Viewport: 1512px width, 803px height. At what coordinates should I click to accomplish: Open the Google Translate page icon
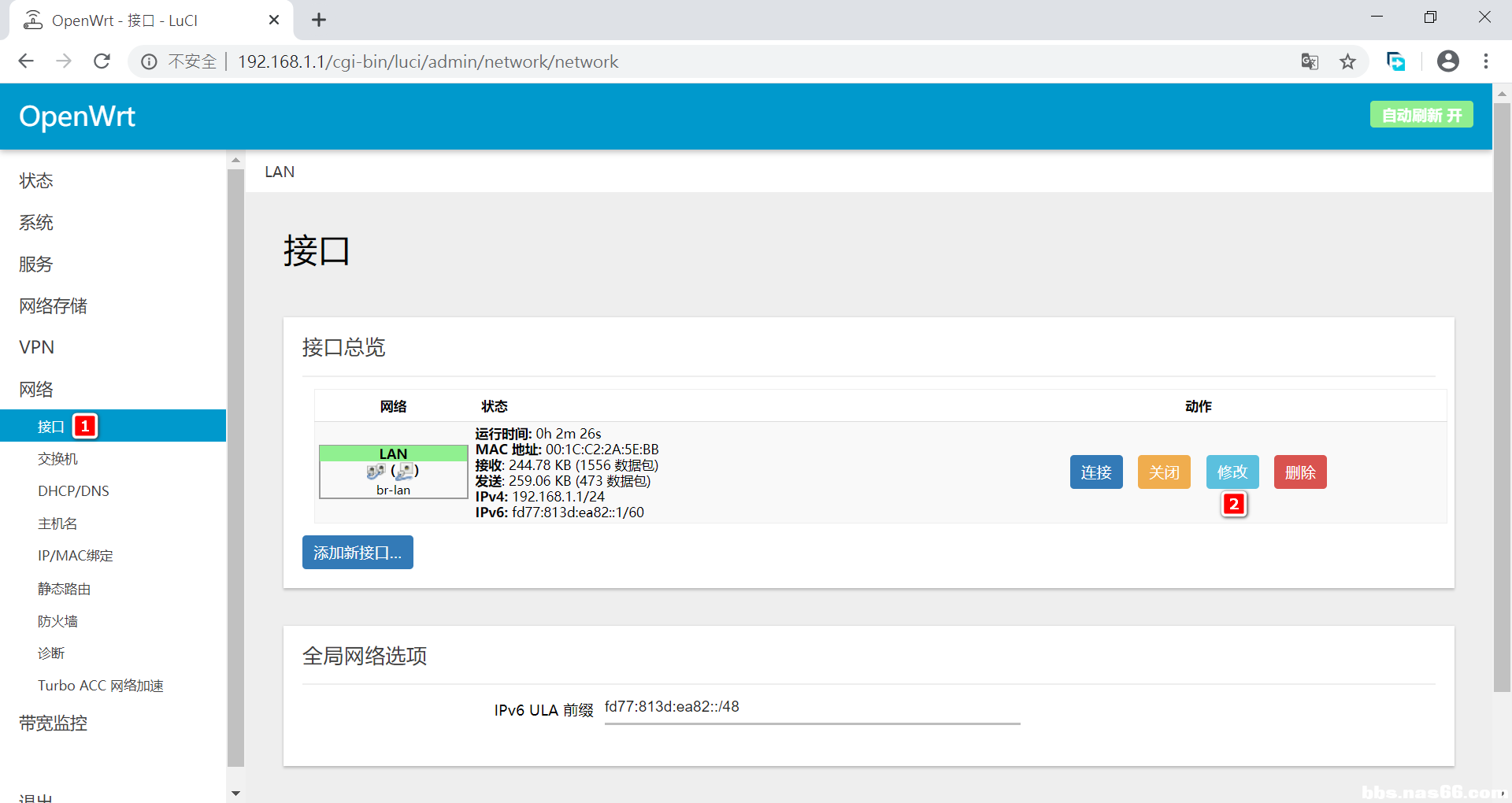[1310, 61]
